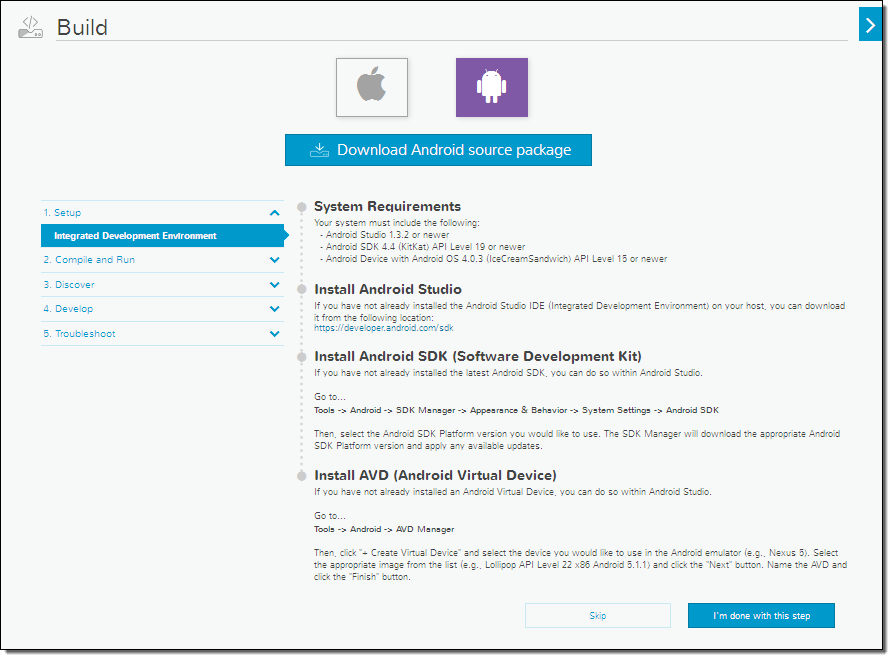Select the purple Android platform icon

pyautogui.click(x=491, y=87)
